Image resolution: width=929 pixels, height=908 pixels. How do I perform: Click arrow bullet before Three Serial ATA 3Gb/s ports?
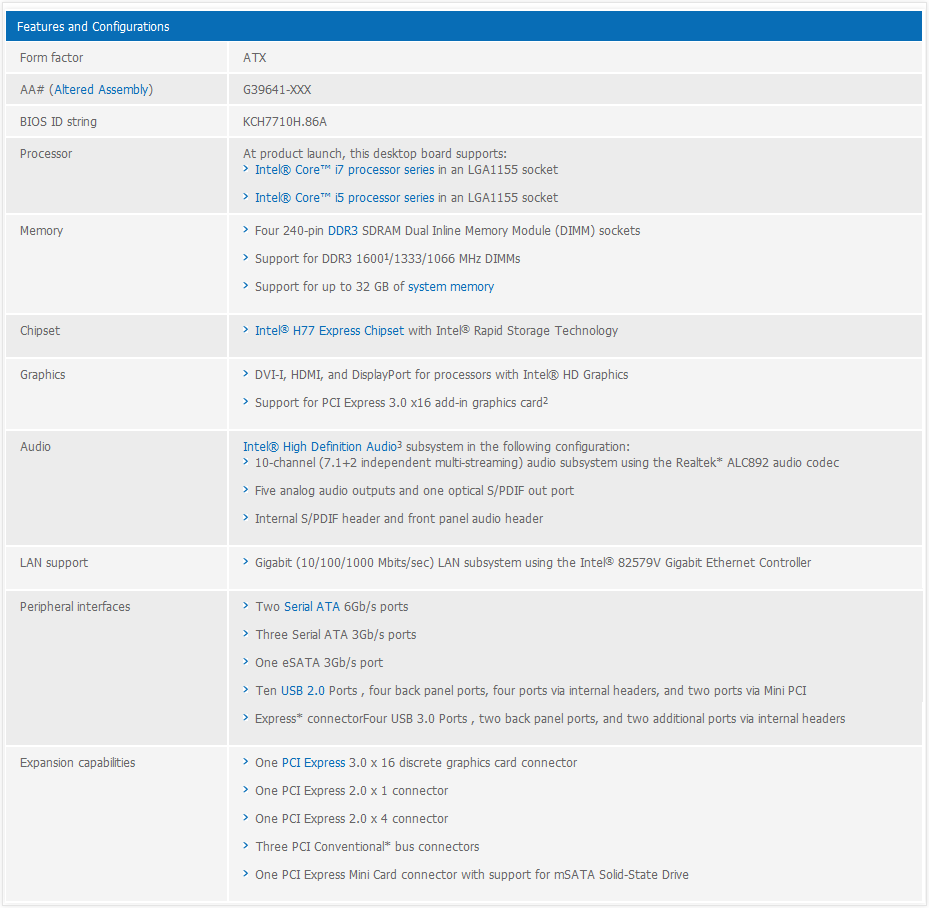[246, 634]
